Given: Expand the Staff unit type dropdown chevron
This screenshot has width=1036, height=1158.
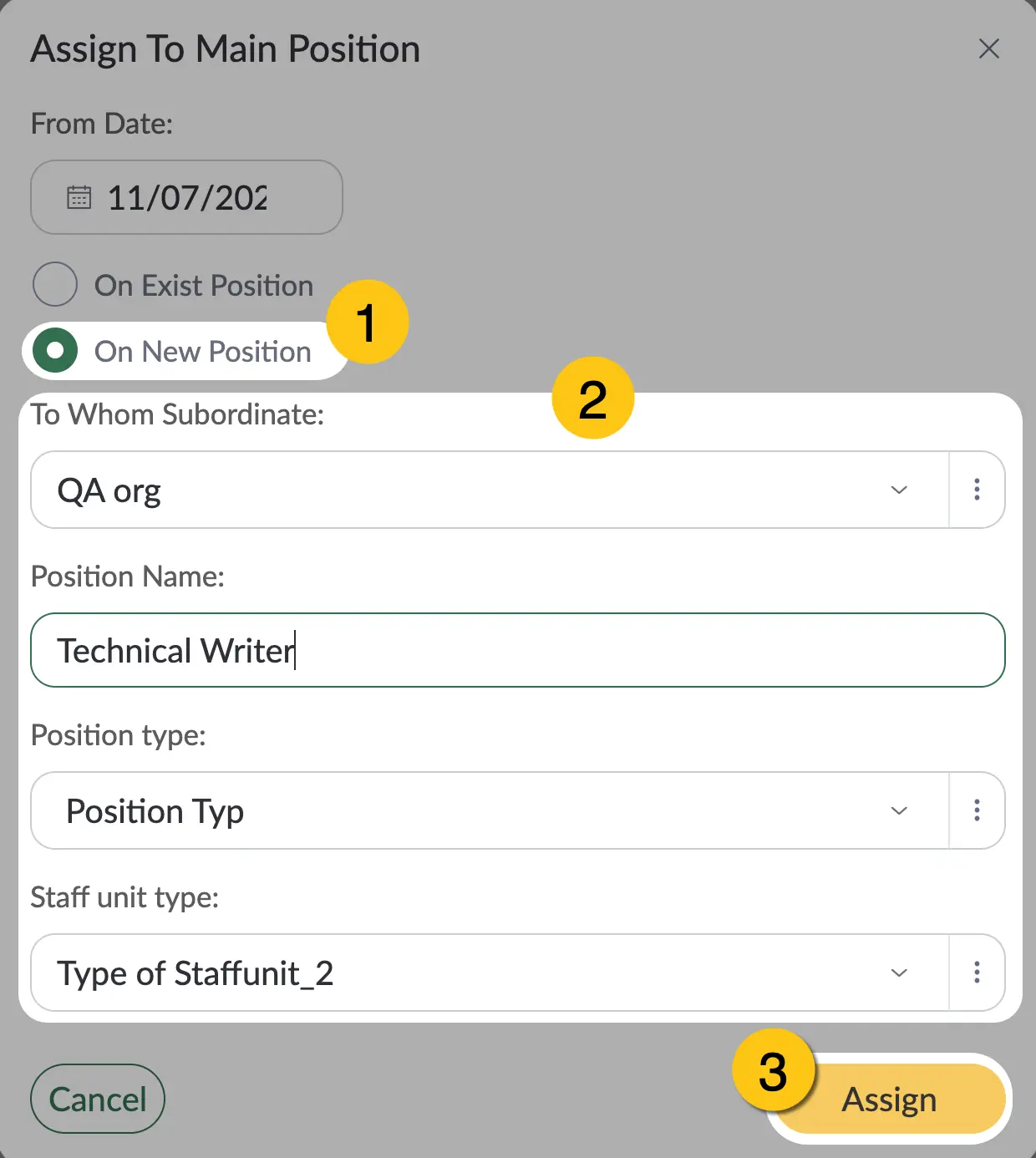Looking at the screenshot, I should (899, 973).
